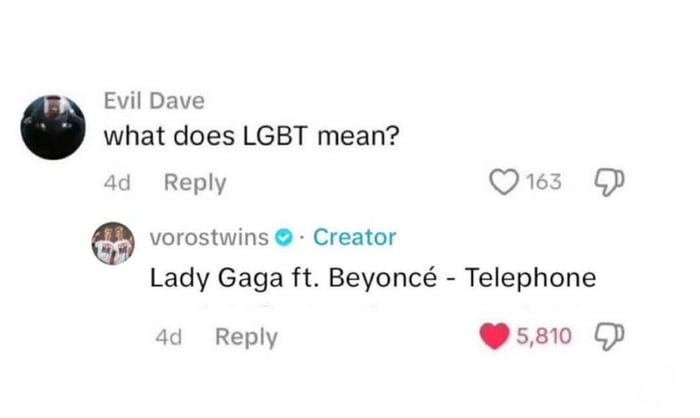The height and width of the screenshot is (418, 700).
Task: Open Evil Dave's profile picture
Action: [x=51, y=126]
